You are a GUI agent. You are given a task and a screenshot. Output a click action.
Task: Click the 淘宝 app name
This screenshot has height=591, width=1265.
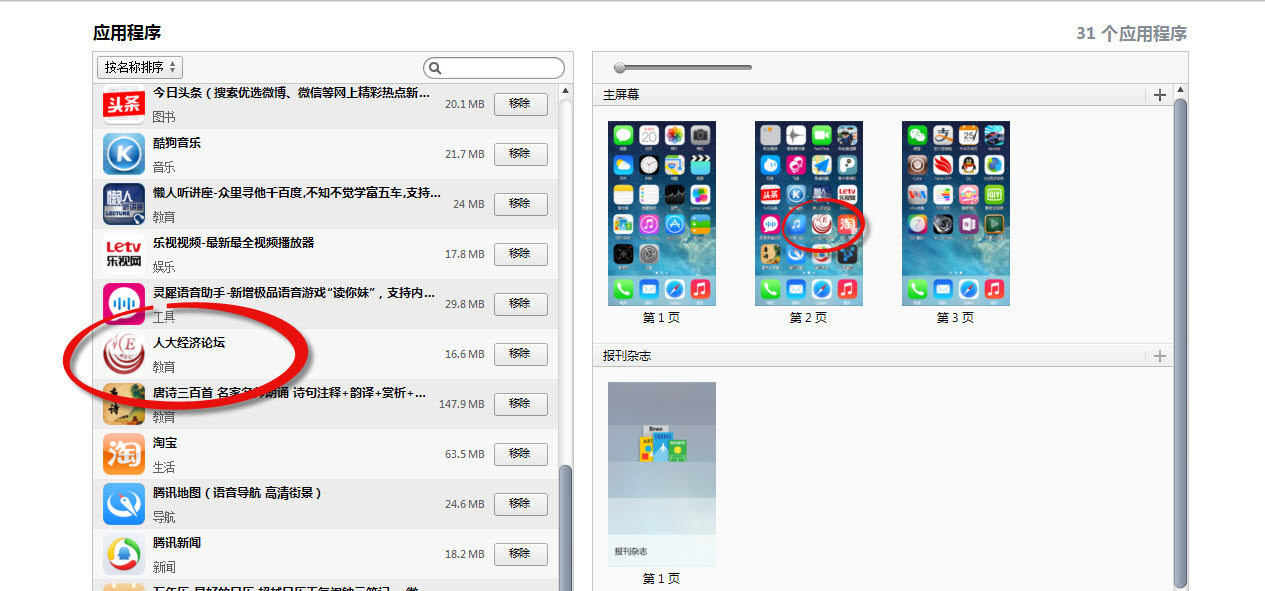click(x=165, y=443)
